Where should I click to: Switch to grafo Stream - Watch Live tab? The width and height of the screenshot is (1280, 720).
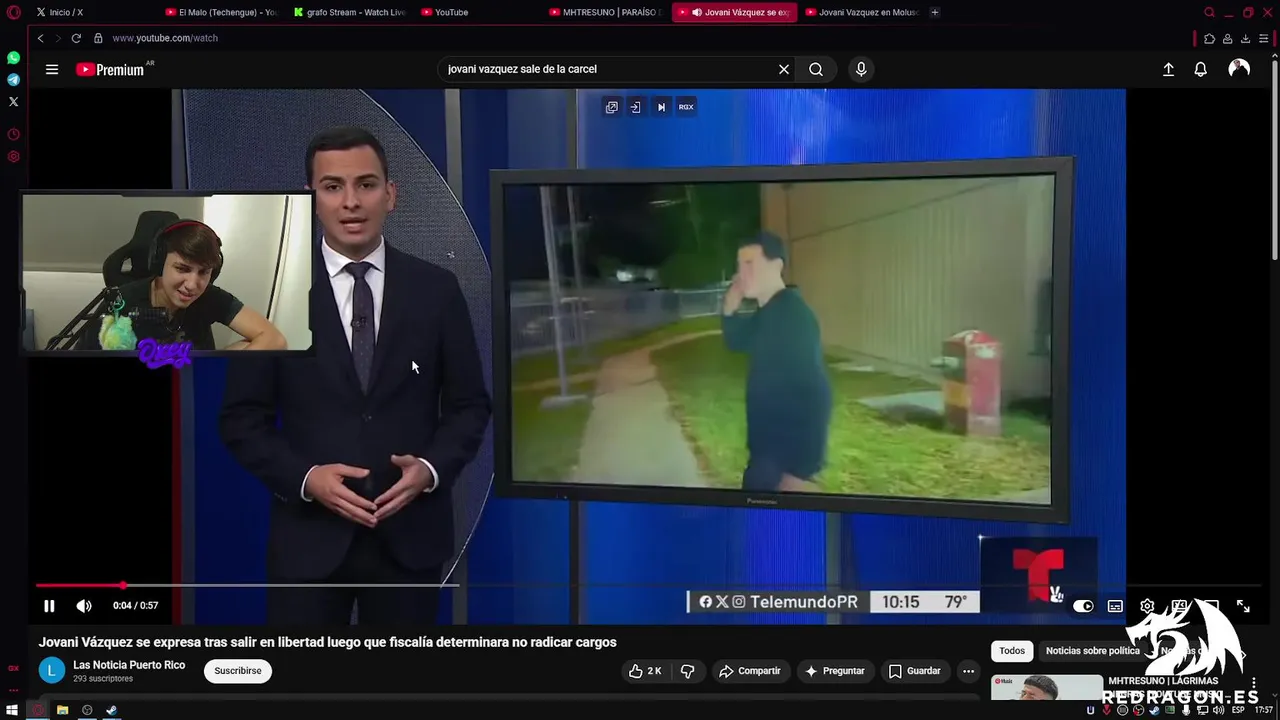point(349,12)
